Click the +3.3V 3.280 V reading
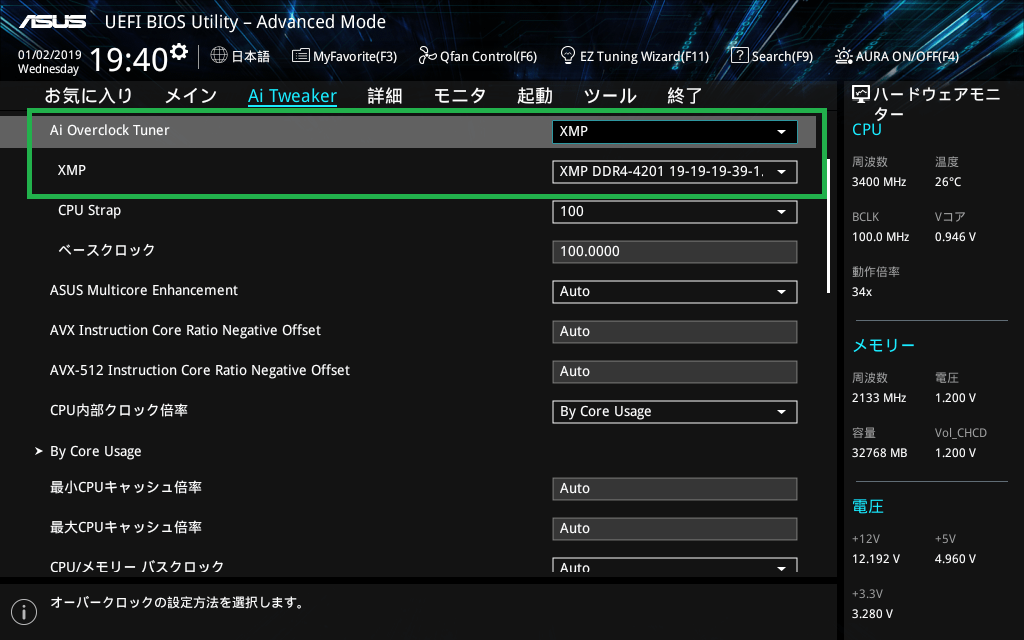The height and width of the screenshot is (640, 1024). [872, 614]
